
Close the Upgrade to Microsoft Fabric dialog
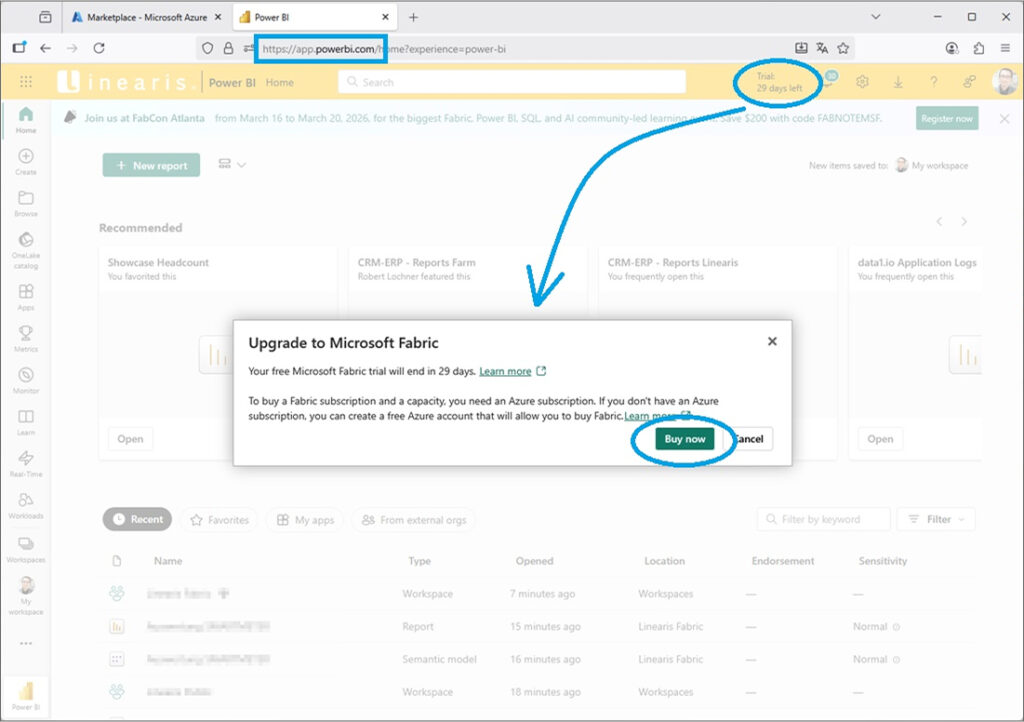pyautogui.click(x=772, y=341)
